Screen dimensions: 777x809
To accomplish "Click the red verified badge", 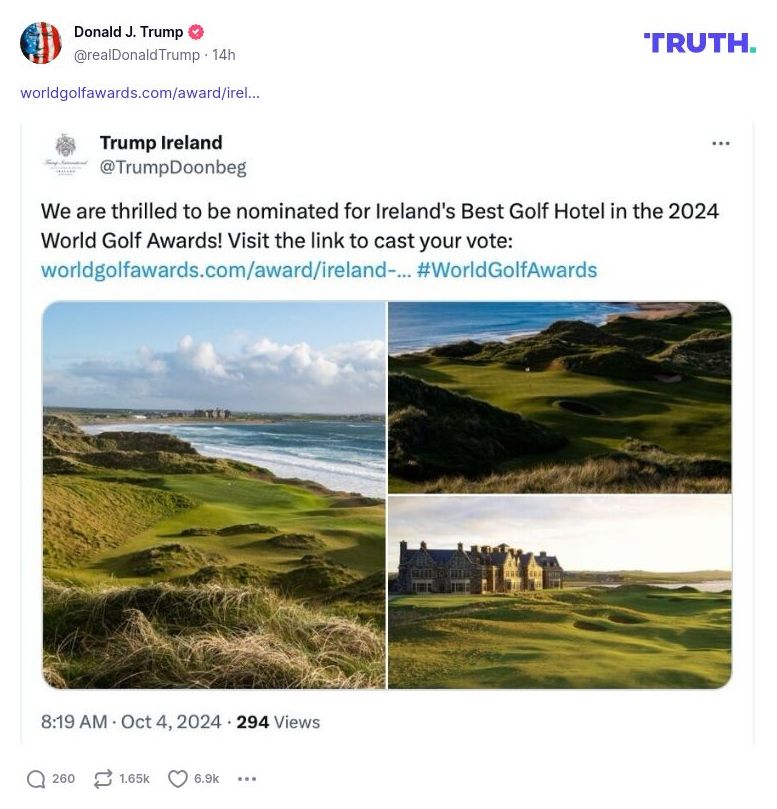I will pyautogui.click(x=196, y=32).
